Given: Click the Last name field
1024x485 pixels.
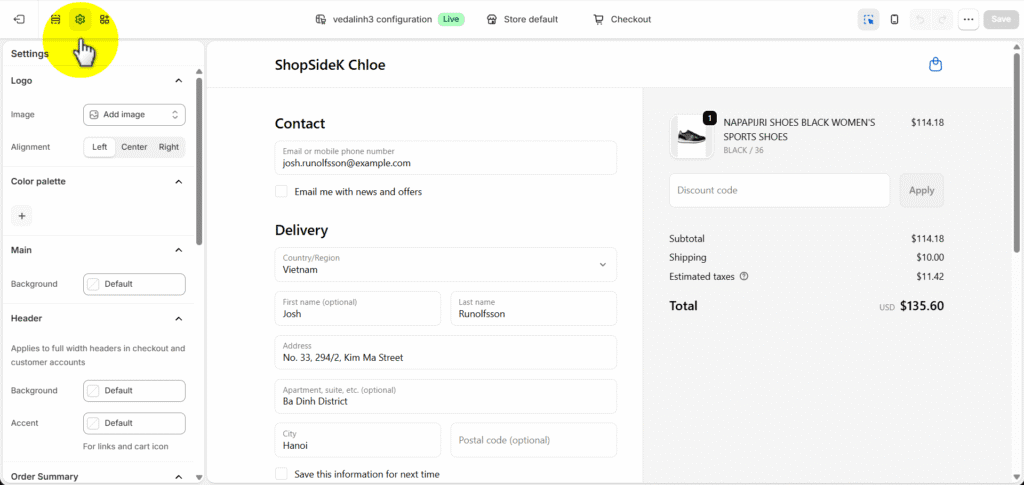Looking at the screenshot, I should tap(534, 308).
